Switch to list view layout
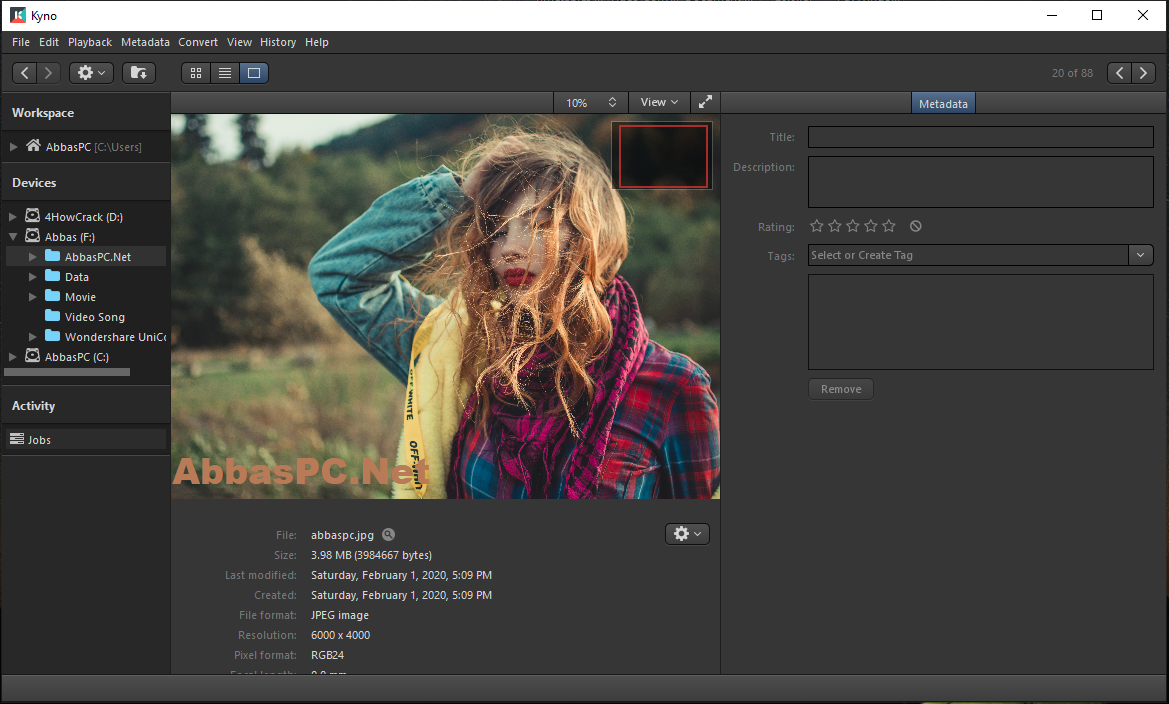Image resolution: width=1169 pixels, height=704 pixels. tap(224, 73)
